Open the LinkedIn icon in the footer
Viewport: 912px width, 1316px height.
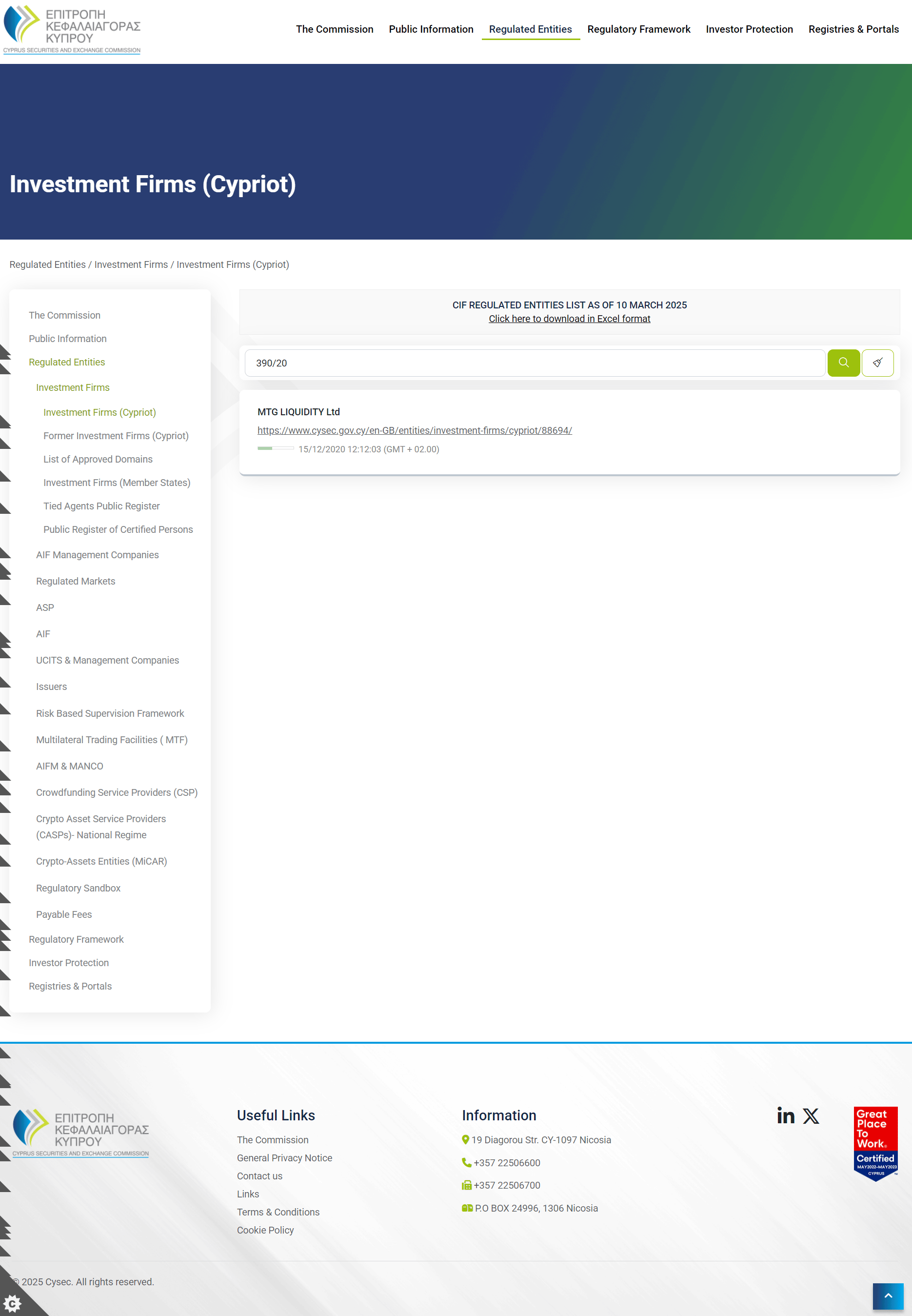(786, 1115)
